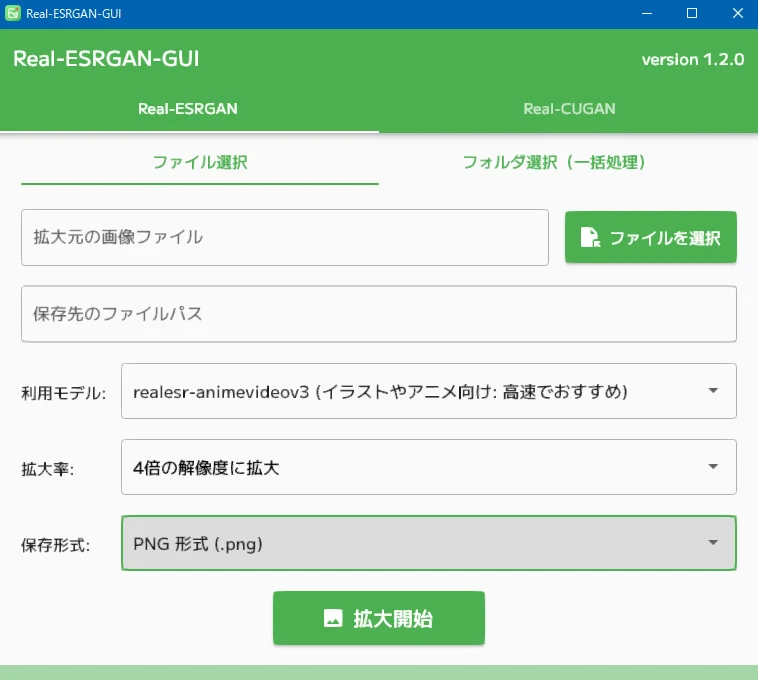This screenshot has width=758, height=680.
Task: Maximize the Real-ESRGAN-GUI window
Action: click(692, 14)
